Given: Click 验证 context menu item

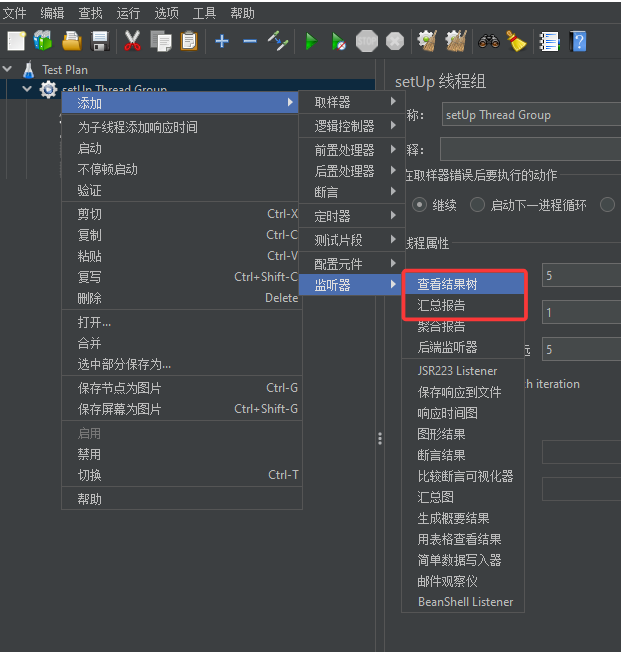Looking at the screenshot, I should 180,190.
